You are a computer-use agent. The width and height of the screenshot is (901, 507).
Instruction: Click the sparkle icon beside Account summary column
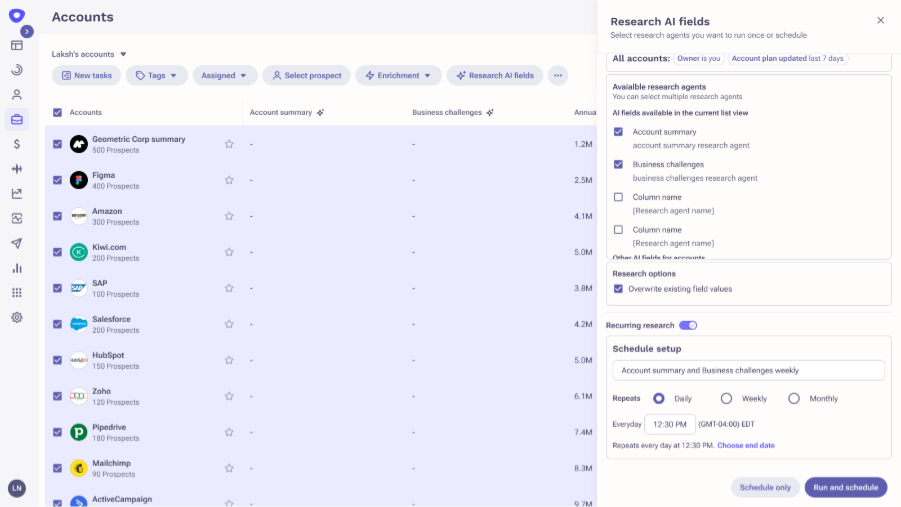click(321, 113)
